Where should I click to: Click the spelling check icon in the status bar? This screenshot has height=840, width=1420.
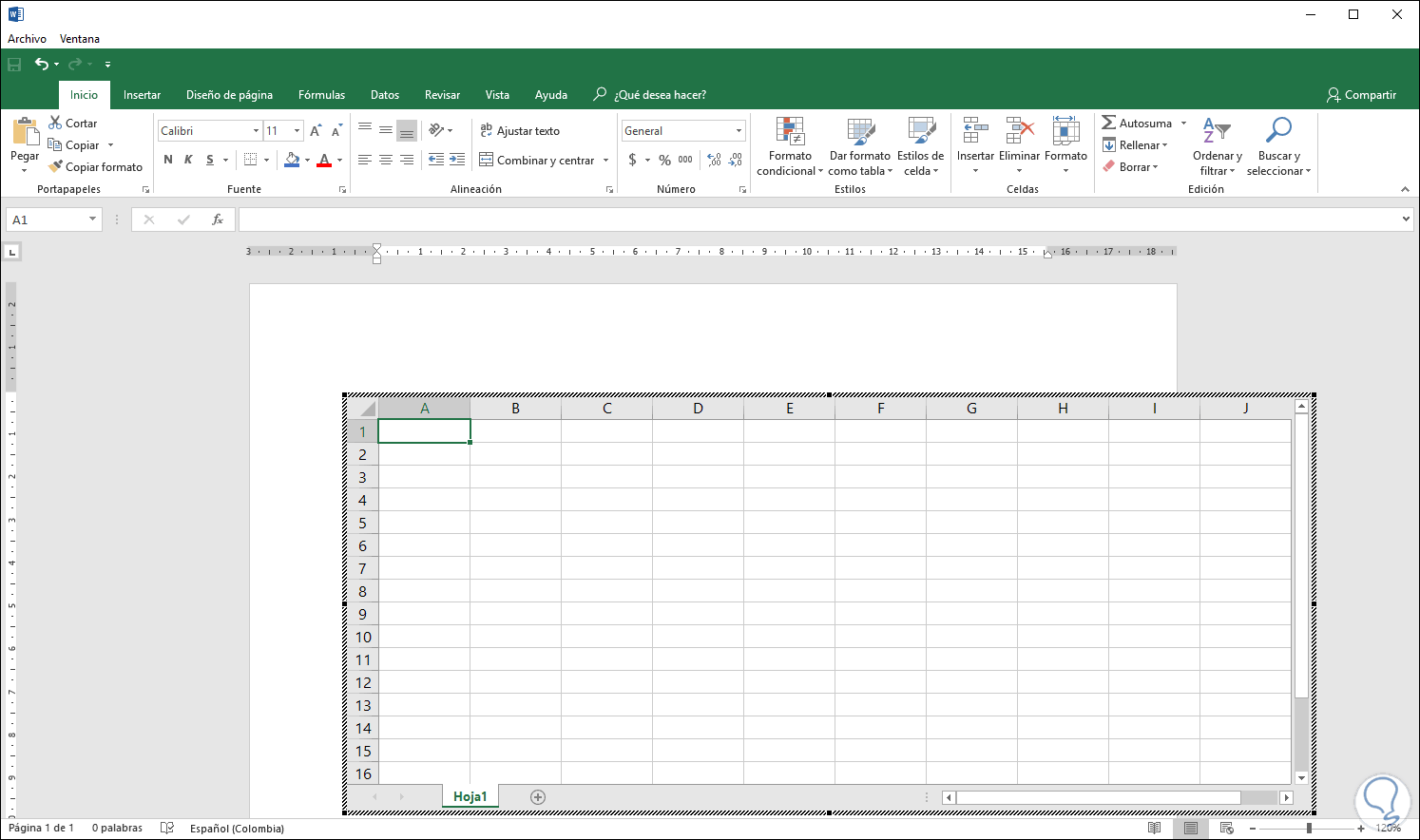tap(167, 829)
